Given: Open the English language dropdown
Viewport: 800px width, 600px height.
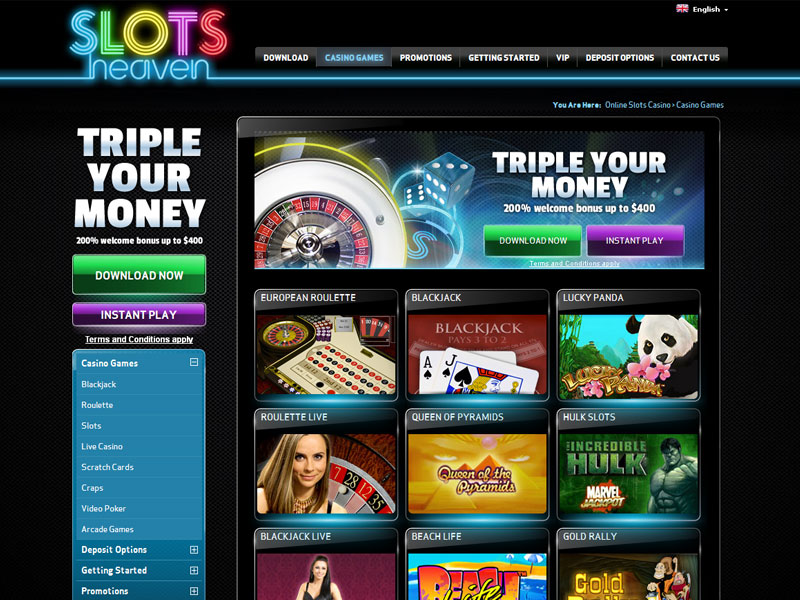Looking at the screenshot, I should tap(710, 9).
